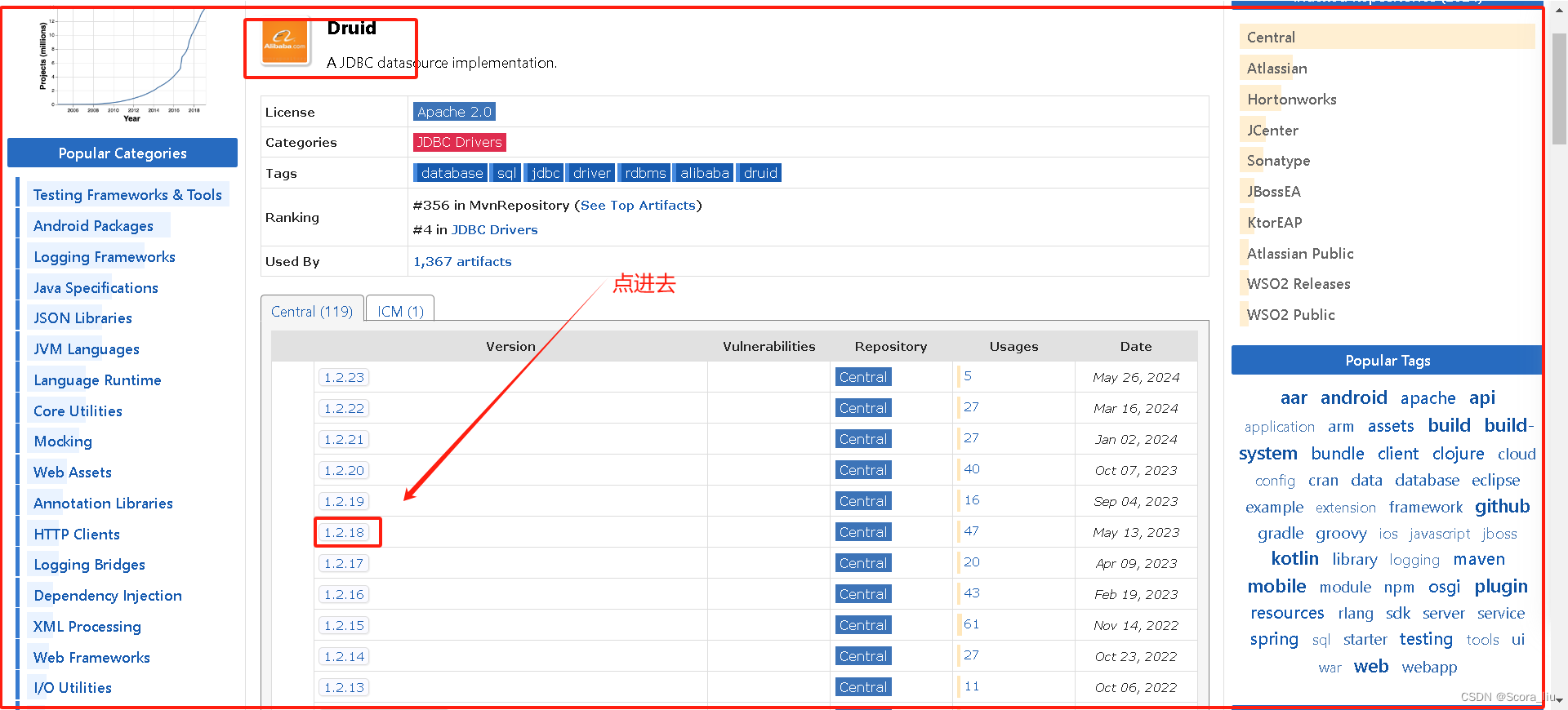Select the kotlin popular tag

[1294, 559]
